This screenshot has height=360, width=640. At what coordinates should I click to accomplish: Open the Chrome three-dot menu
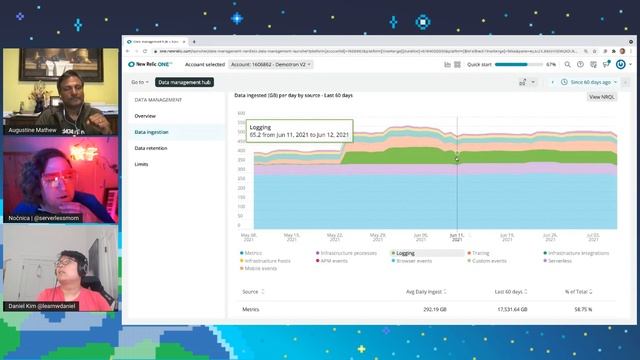[x=631, y=51]
